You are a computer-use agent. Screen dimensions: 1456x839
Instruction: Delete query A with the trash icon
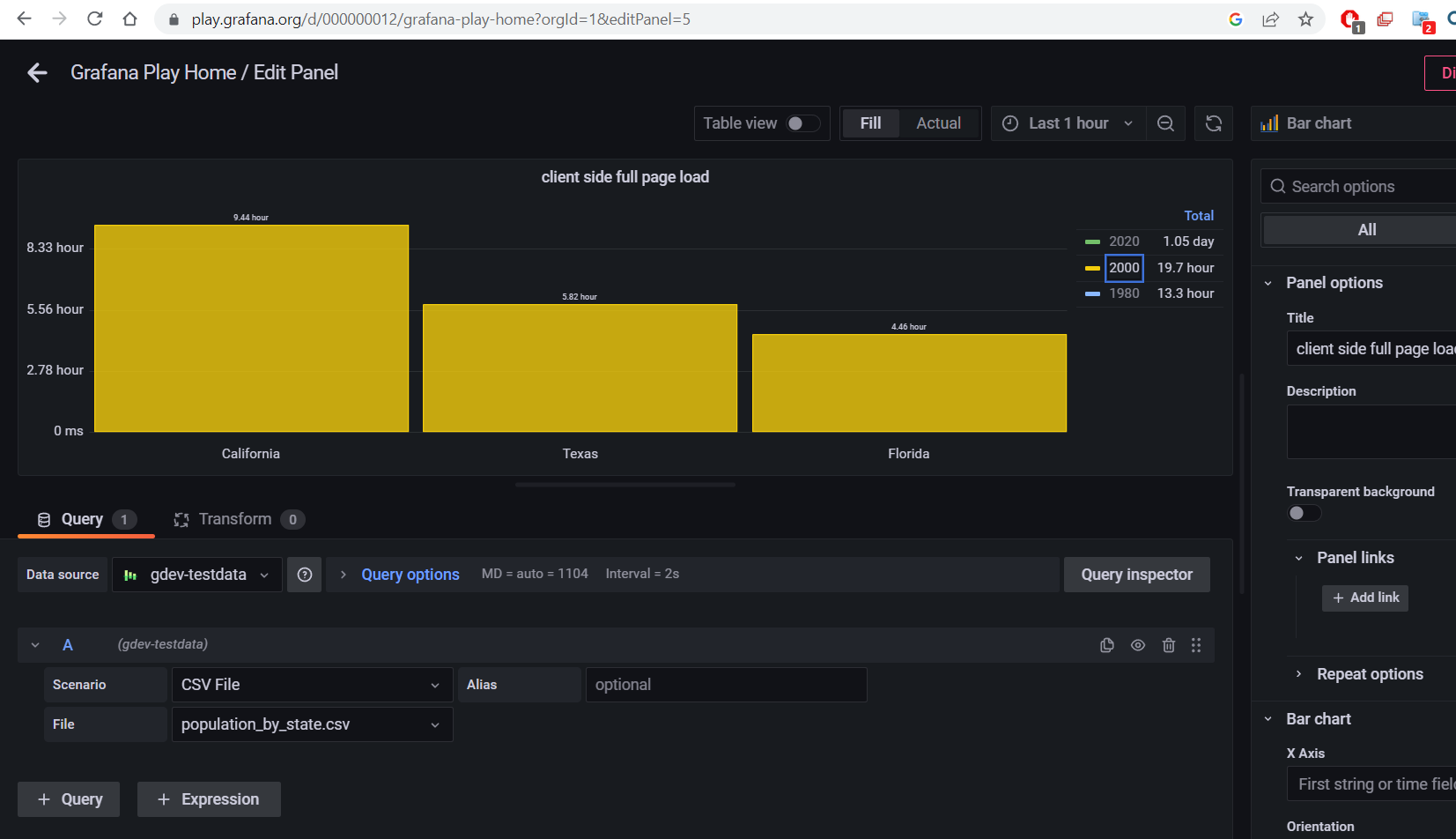pyautogui.click(x=1168, y=644)
